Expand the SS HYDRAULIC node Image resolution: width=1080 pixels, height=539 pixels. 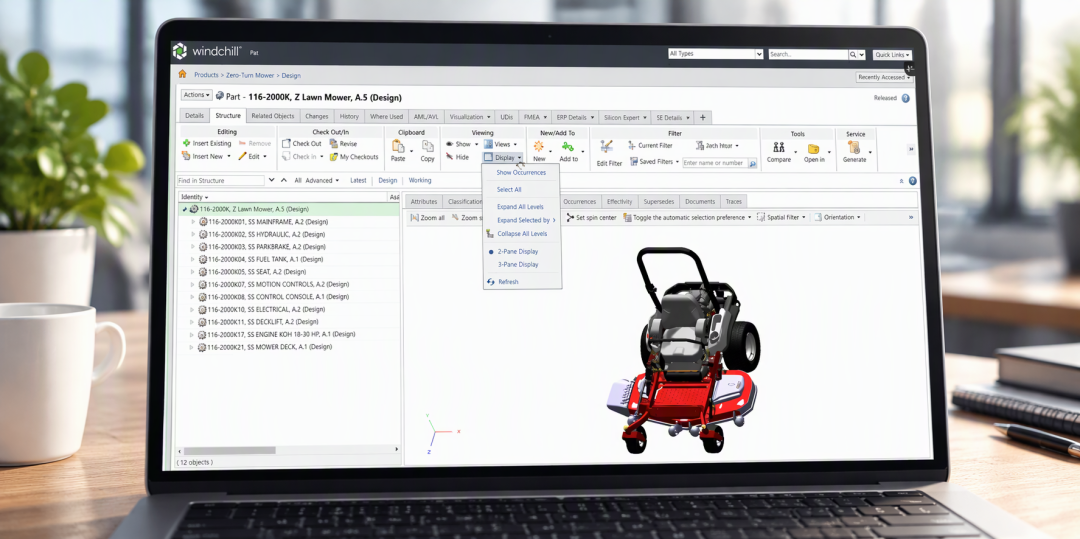(193, 234)
